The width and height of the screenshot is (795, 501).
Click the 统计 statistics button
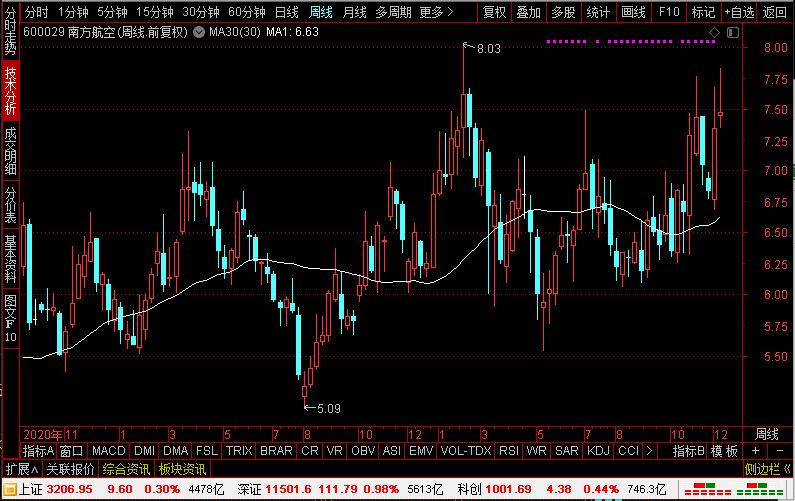tap(598, 12)
